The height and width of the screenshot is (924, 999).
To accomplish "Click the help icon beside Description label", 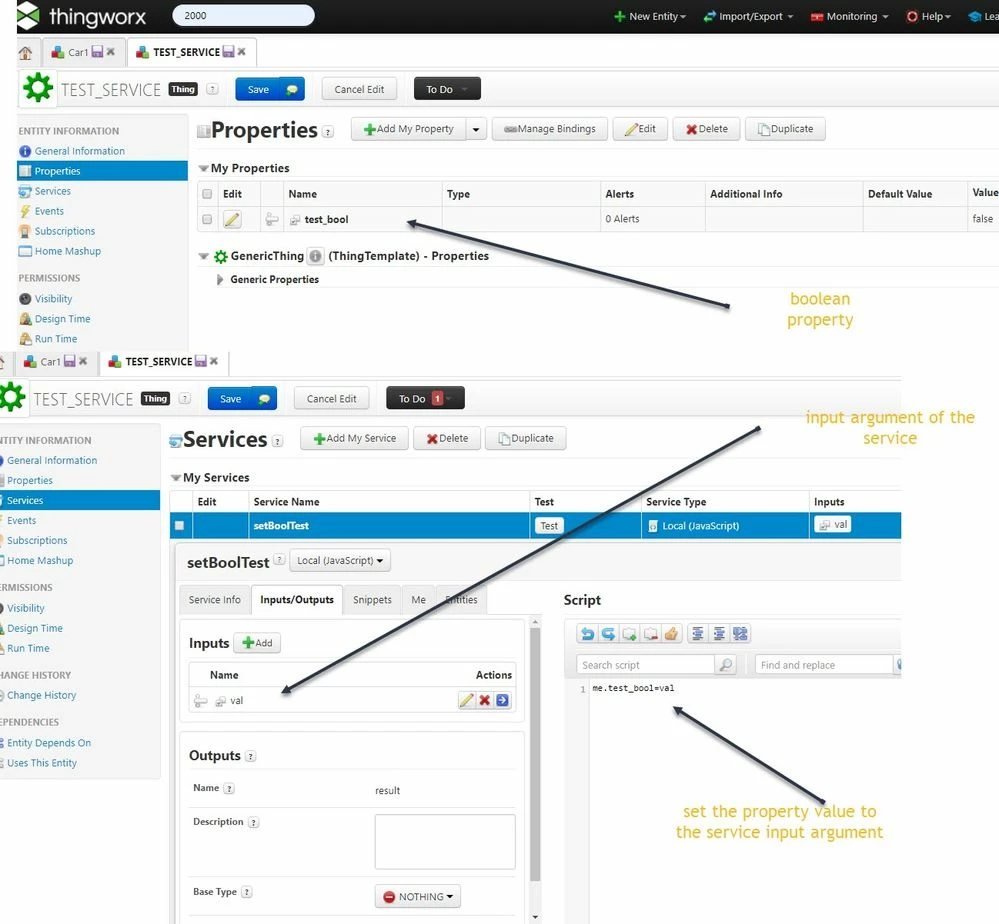I will [253, 822].
